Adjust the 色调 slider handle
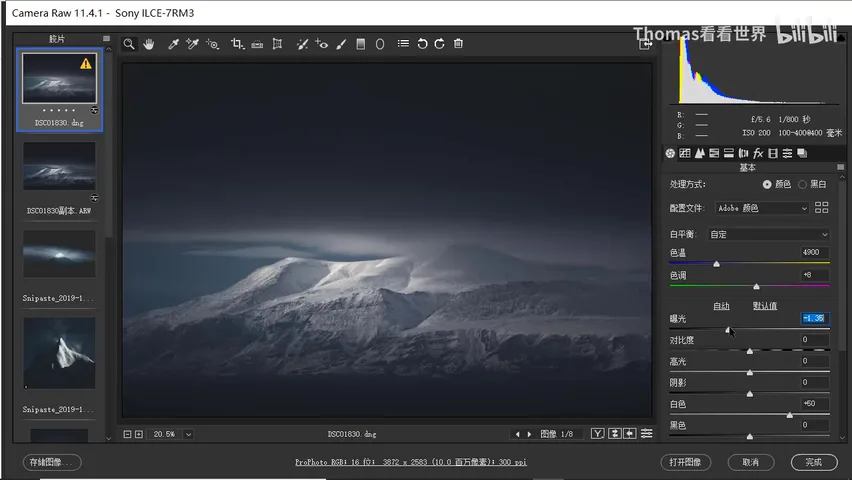The image size is (852, 480). [756, 286]
